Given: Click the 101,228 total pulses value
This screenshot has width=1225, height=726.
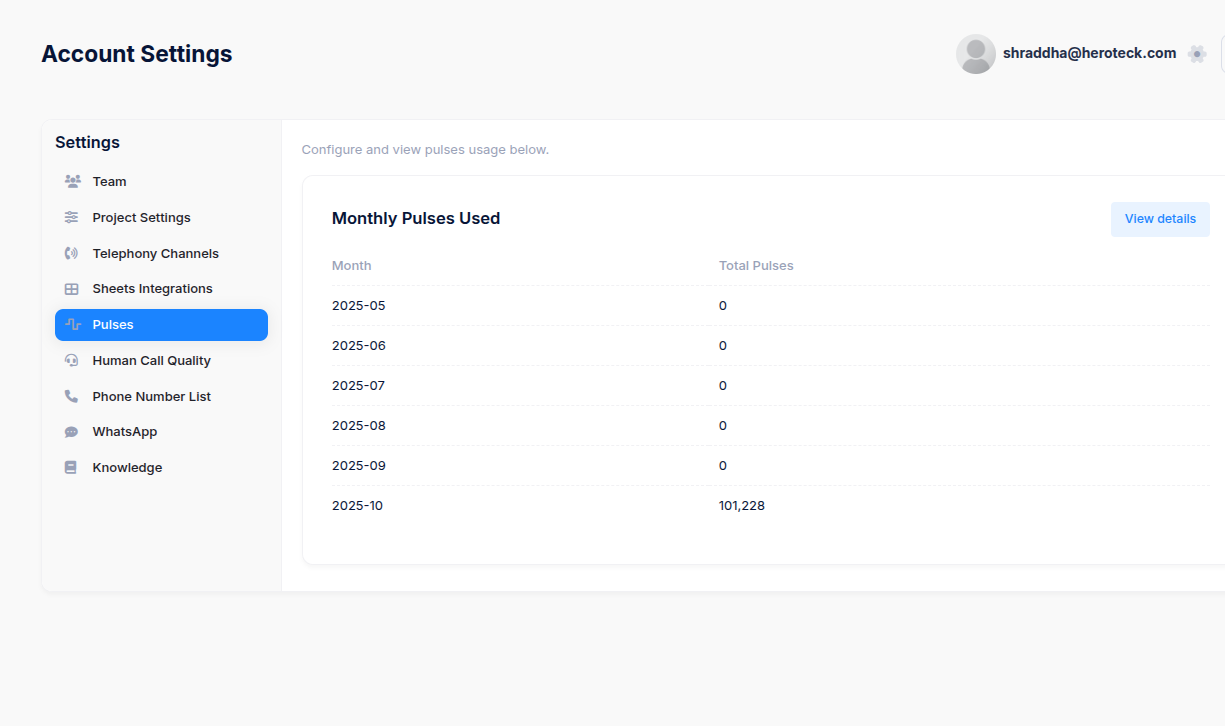Looking at the screenshot, I should [x=742, y=506].
